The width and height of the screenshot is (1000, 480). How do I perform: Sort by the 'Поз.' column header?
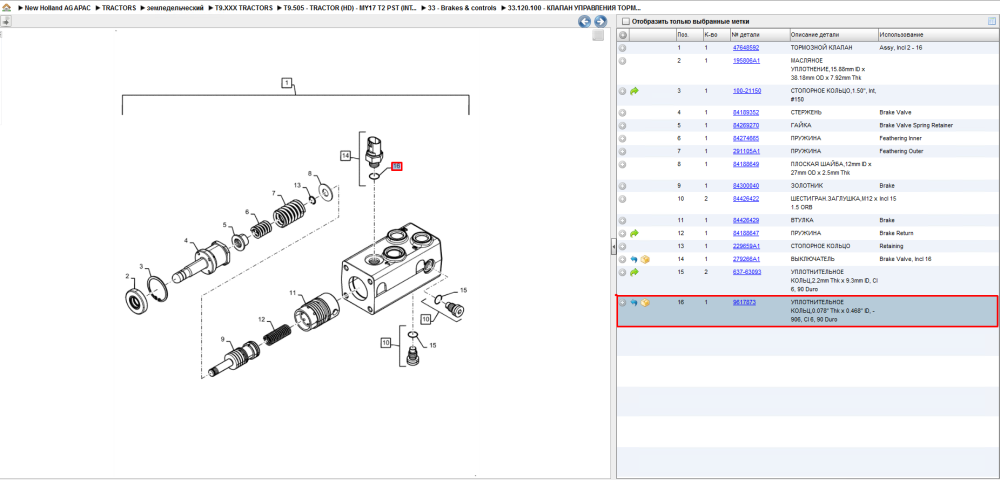[688, 34]
